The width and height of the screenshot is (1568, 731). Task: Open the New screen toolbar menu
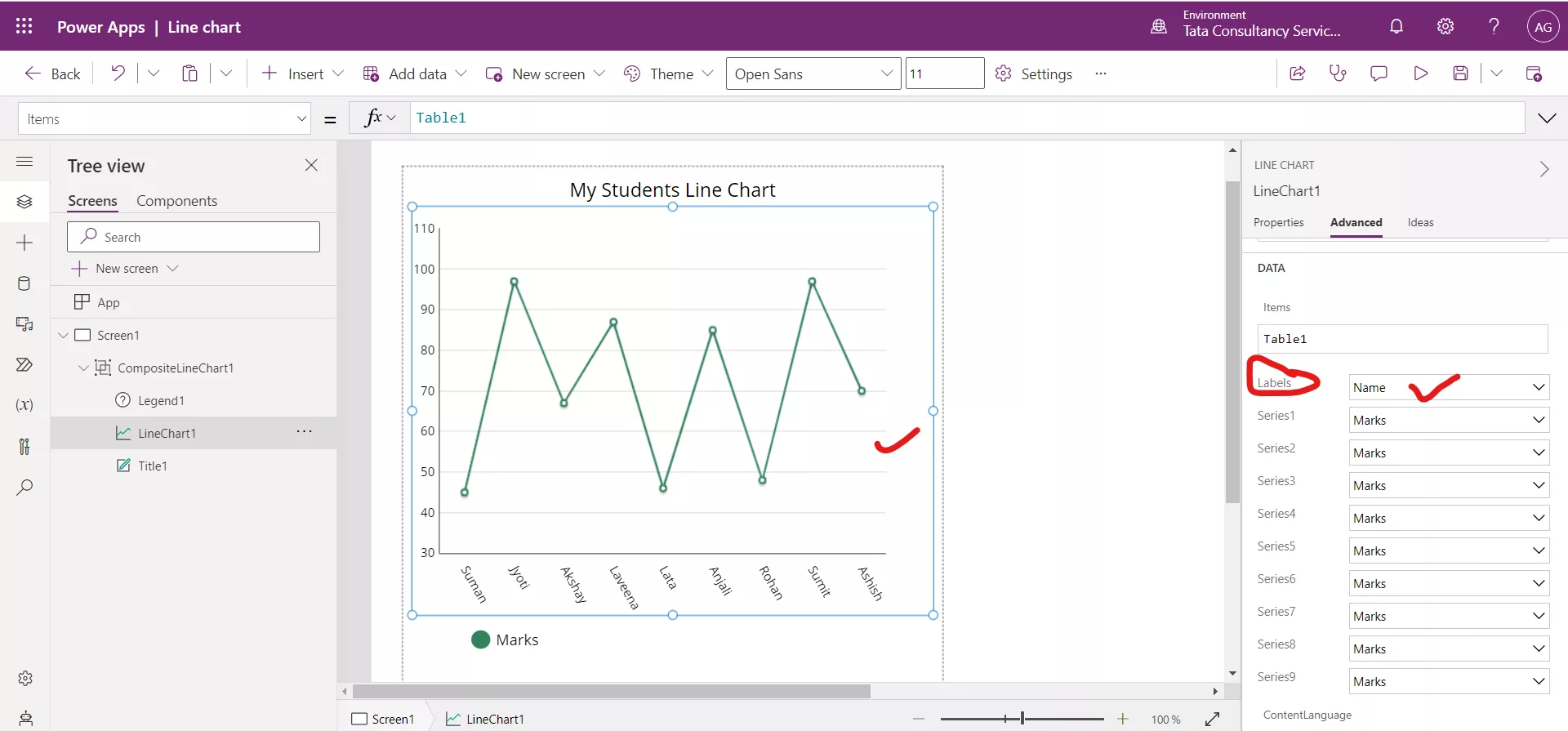[x=546, y=74]
